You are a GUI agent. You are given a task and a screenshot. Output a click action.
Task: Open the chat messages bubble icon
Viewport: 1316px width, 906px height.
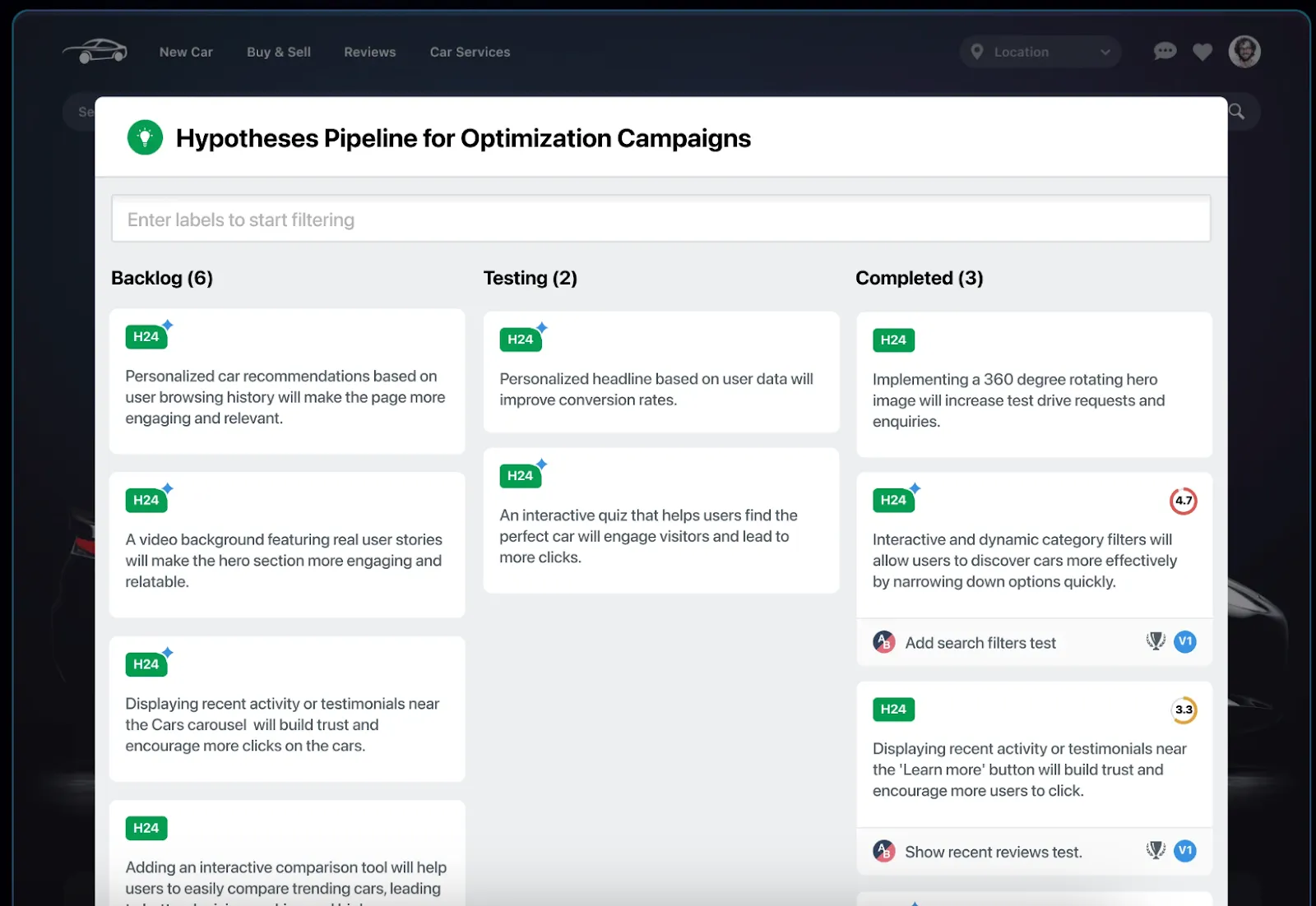pos(1164,51)
